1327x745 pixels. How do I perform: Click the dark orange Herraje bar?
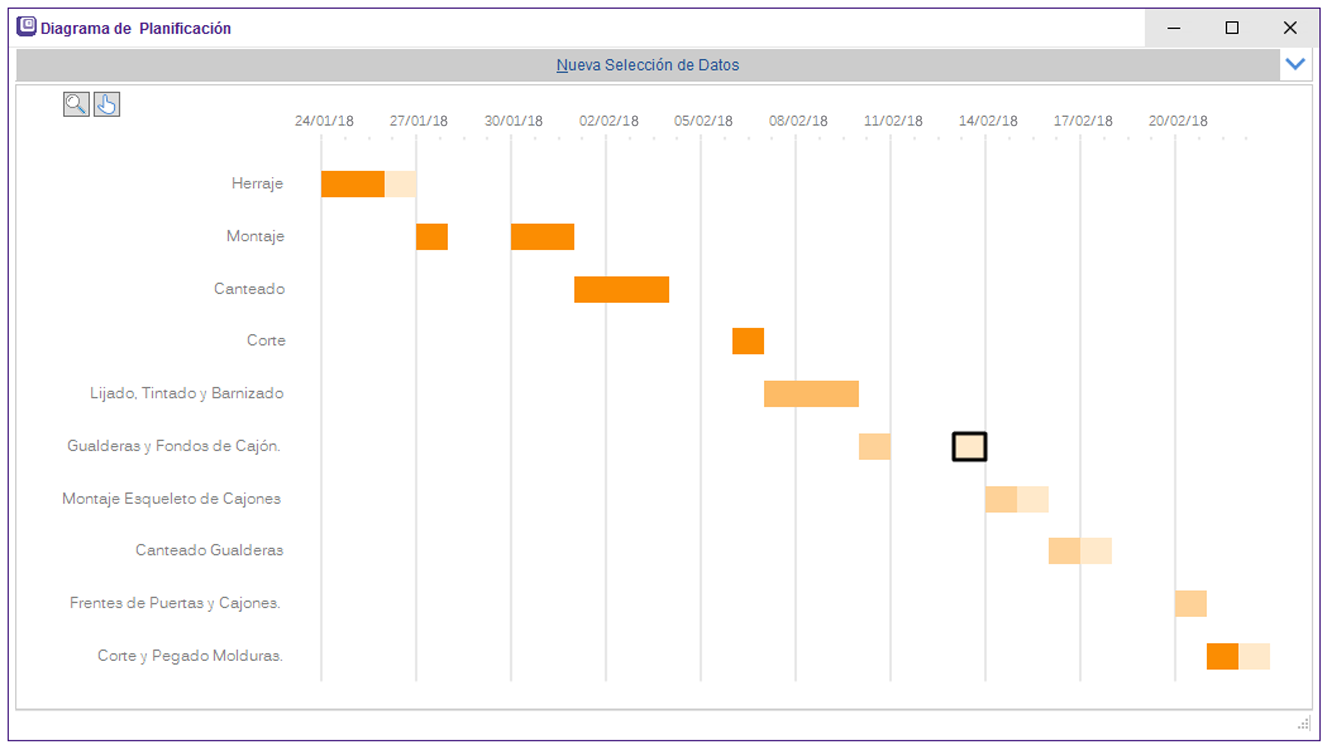pyautogui.click(x=352, y=184)
